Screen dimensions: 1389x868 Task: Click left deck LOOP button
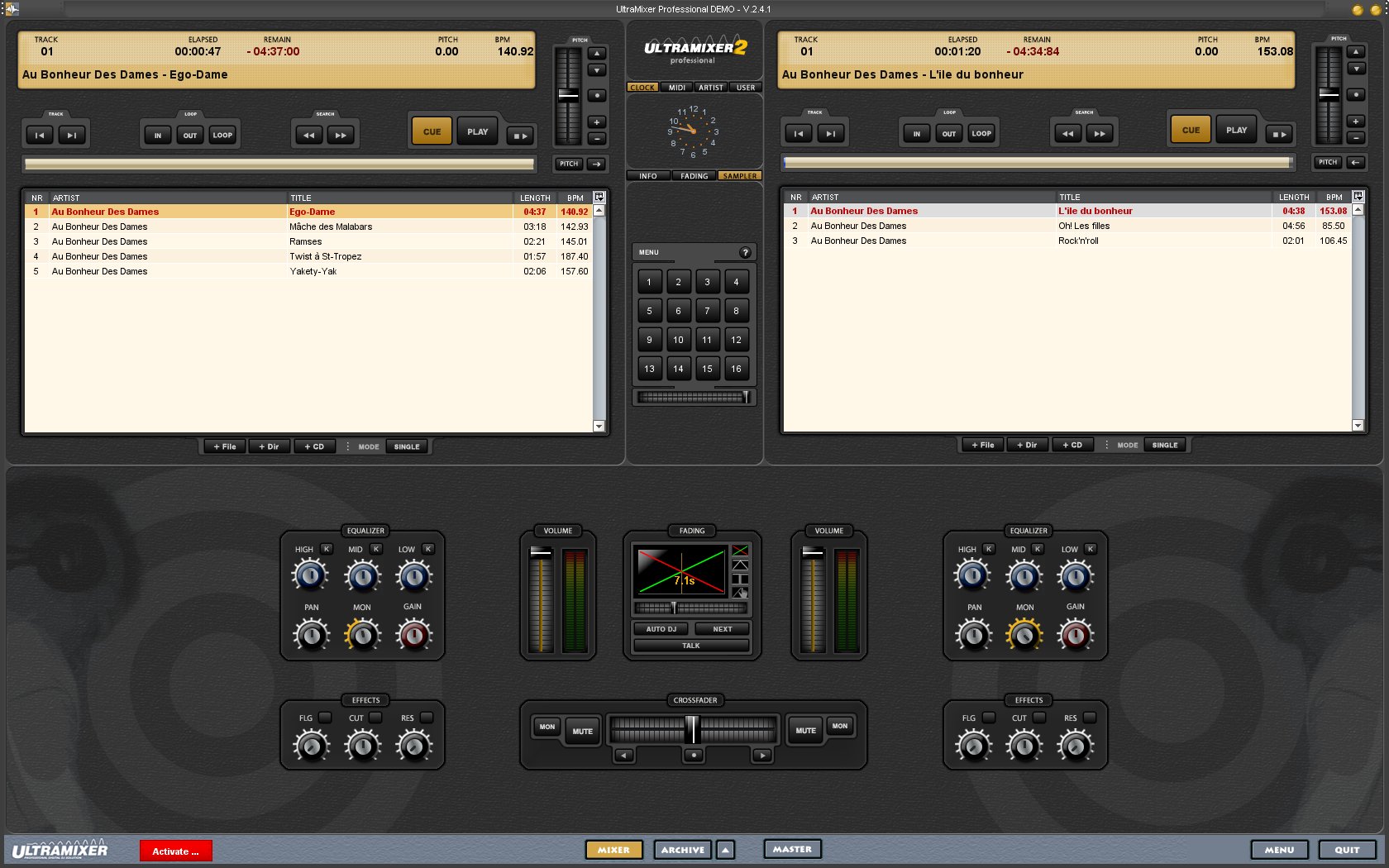[x=222, y=135]
